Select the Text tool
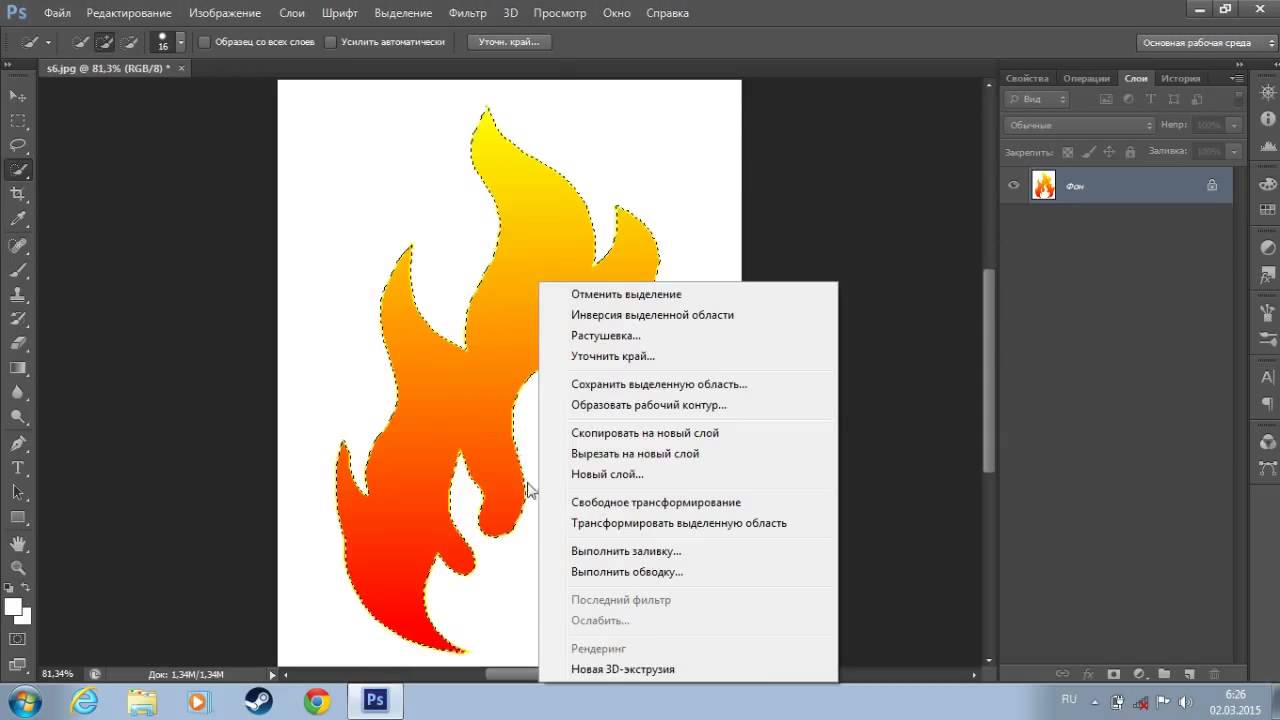Viewport: 1280px width, 720px height. coord(18,468)
